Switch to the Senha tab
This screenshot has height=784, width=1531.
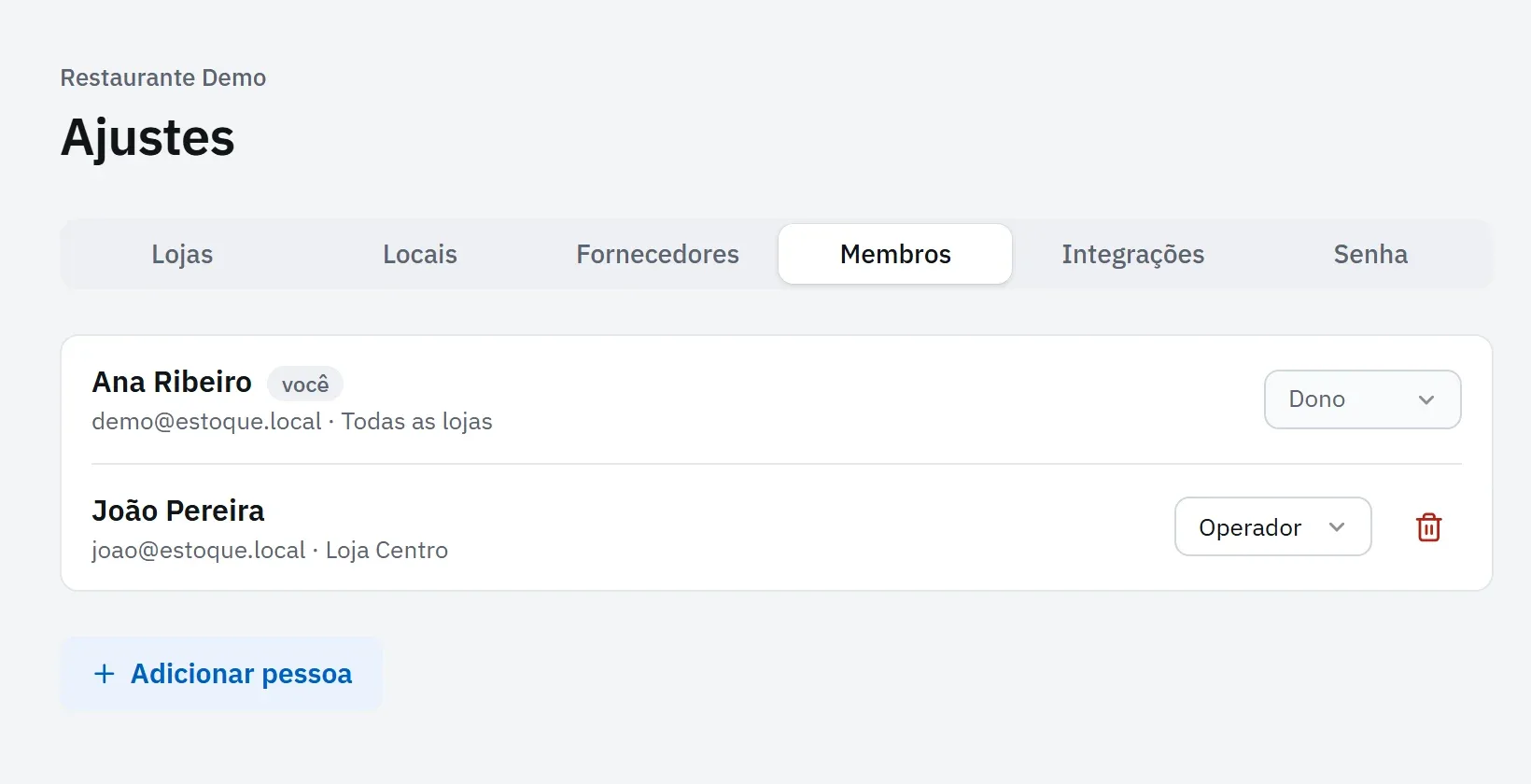(x=1370, y=254)
